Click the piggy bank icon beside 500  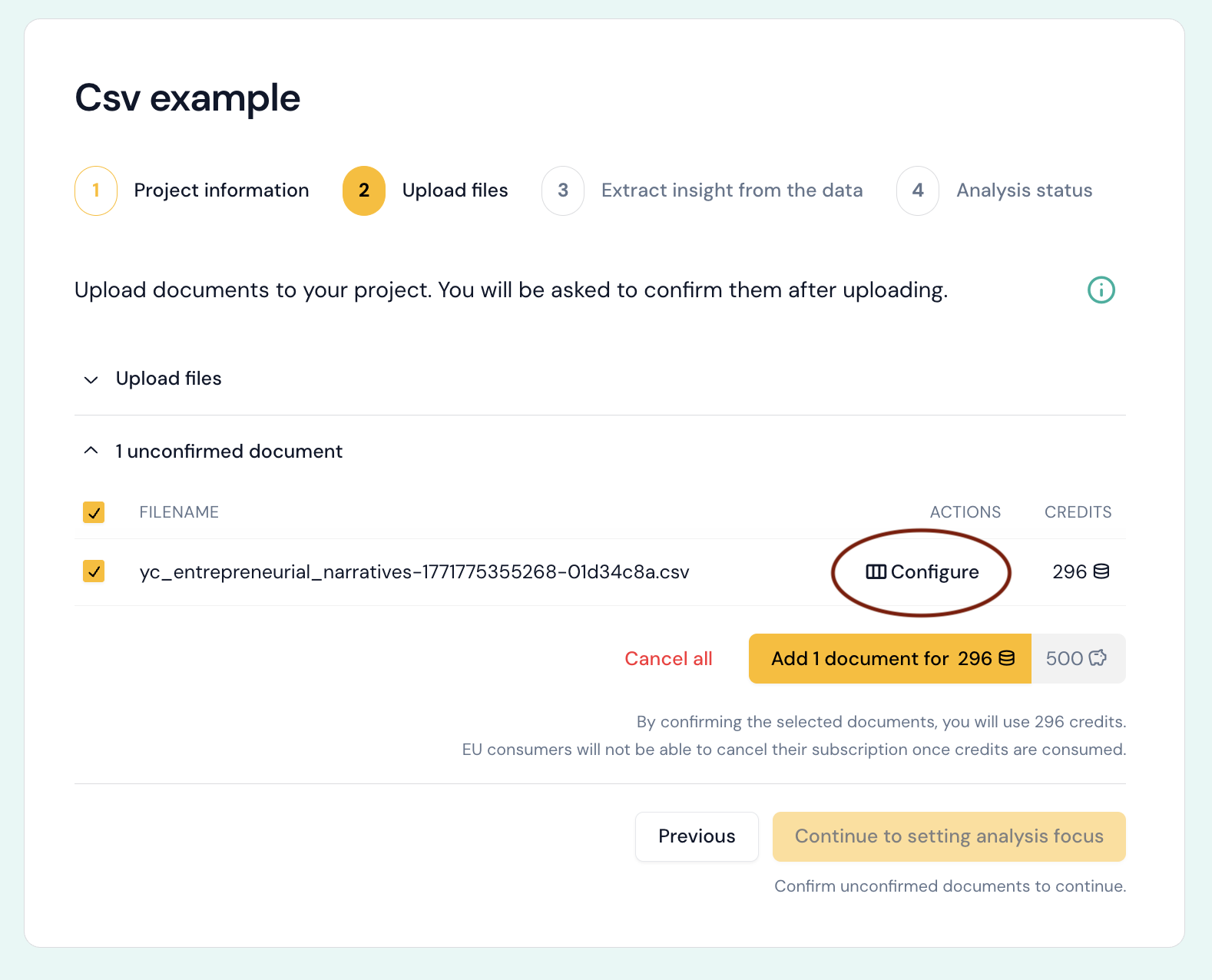(1098, 658)
